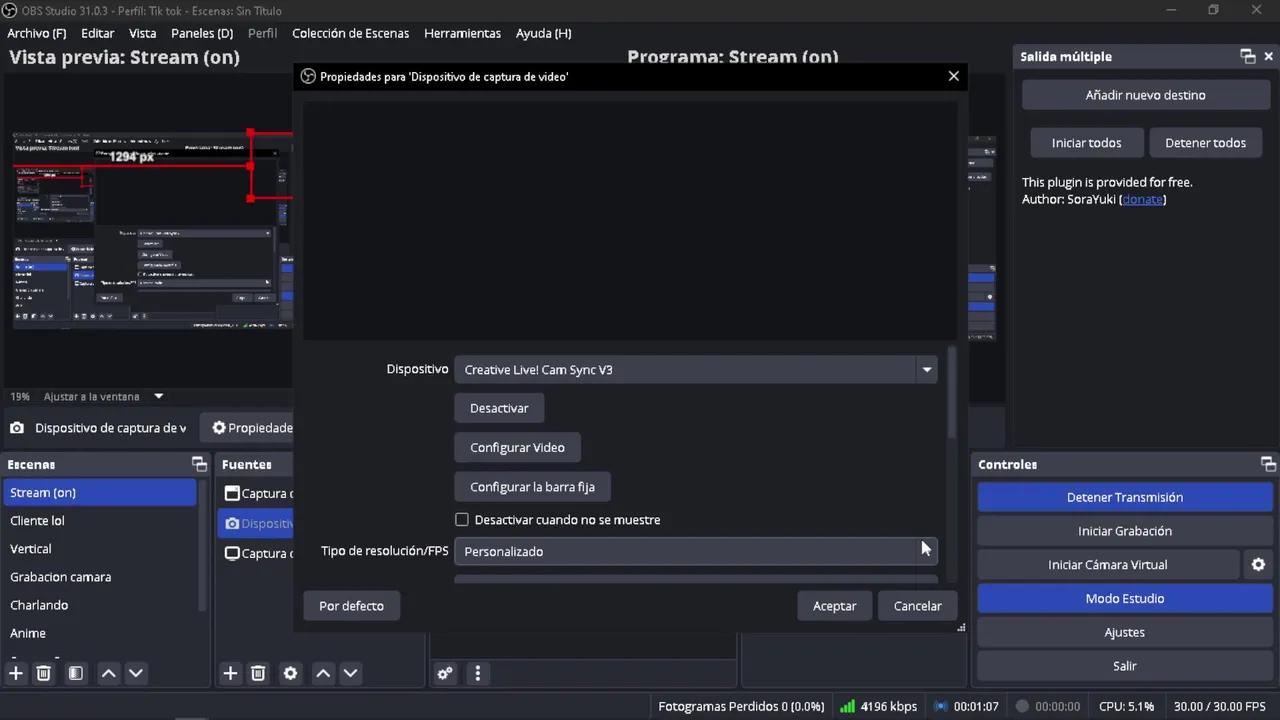Click Aceptar in the properties dialog

point(835,606)
